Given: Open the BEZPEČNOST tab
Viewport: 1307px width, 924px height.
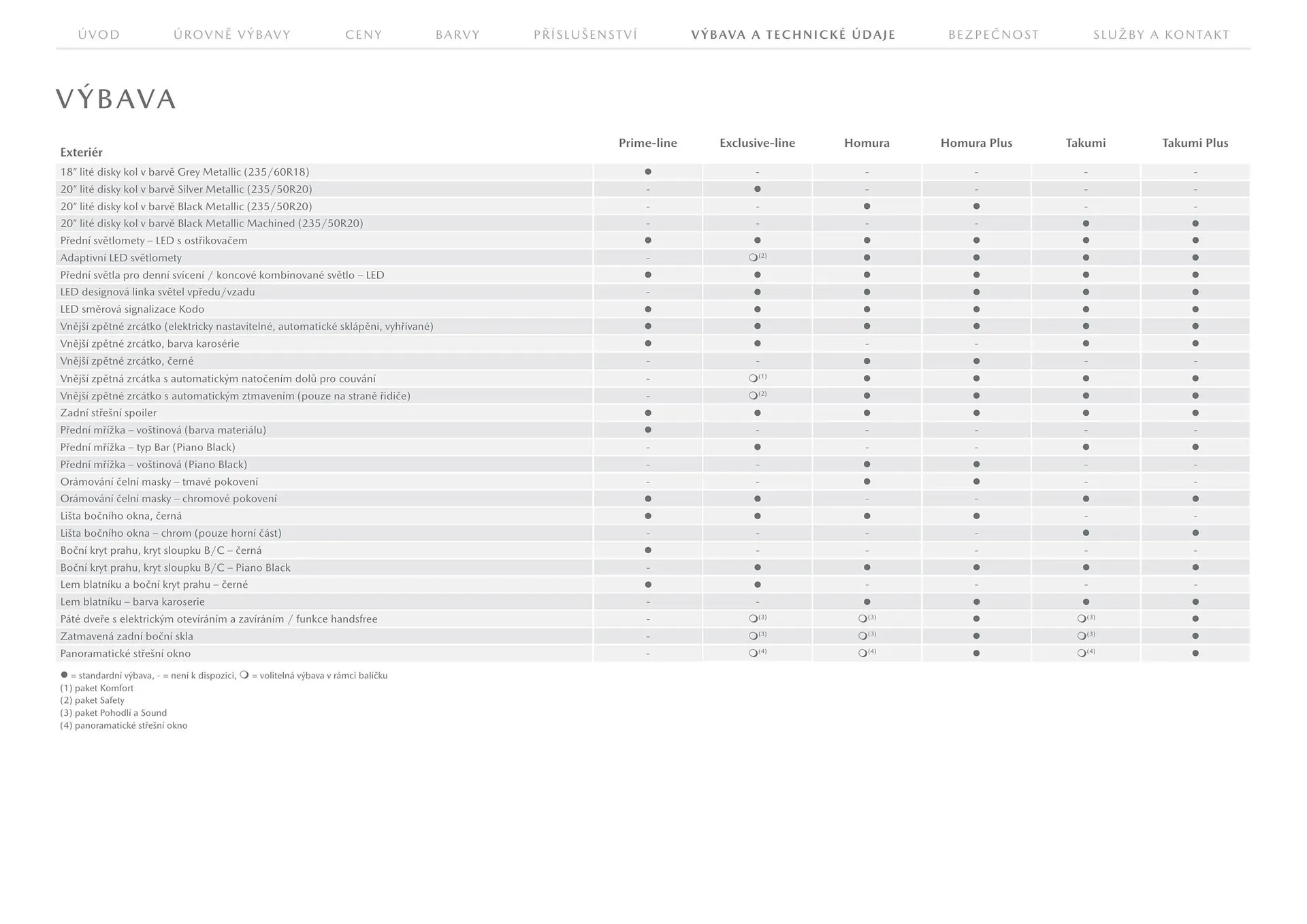Looking at the screenshot, I should coord(993,35).
